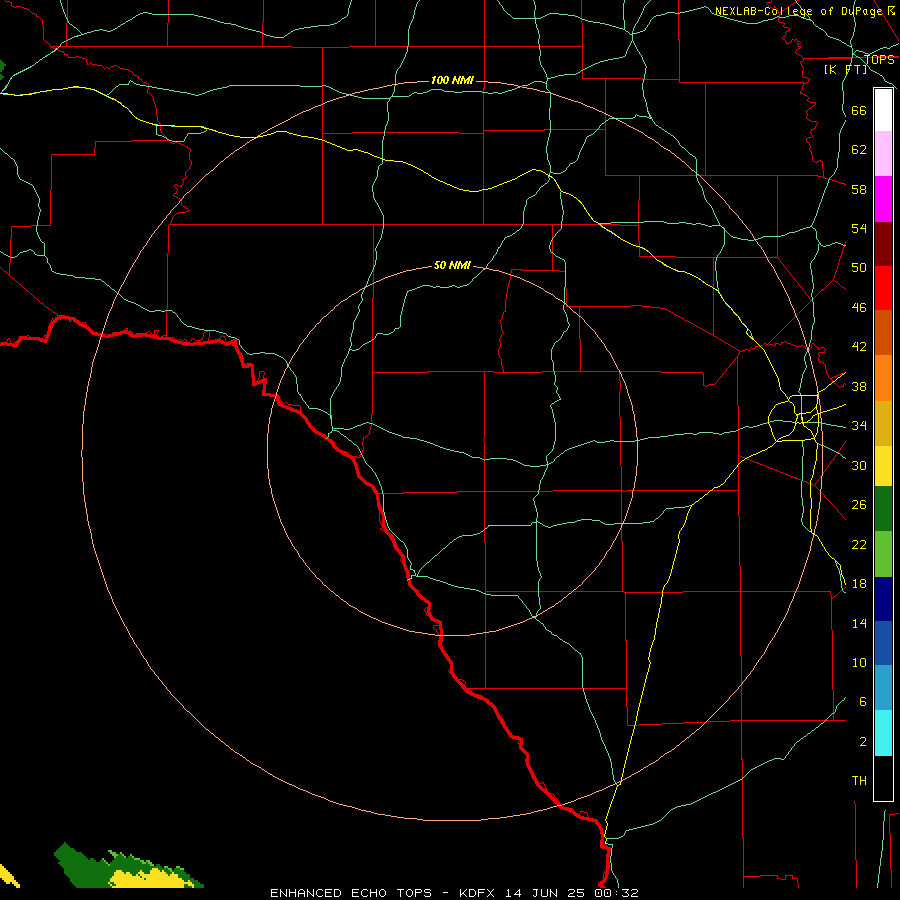900x900 pixels.
Task: Select the bright red legend swatch
Action: 883,288
